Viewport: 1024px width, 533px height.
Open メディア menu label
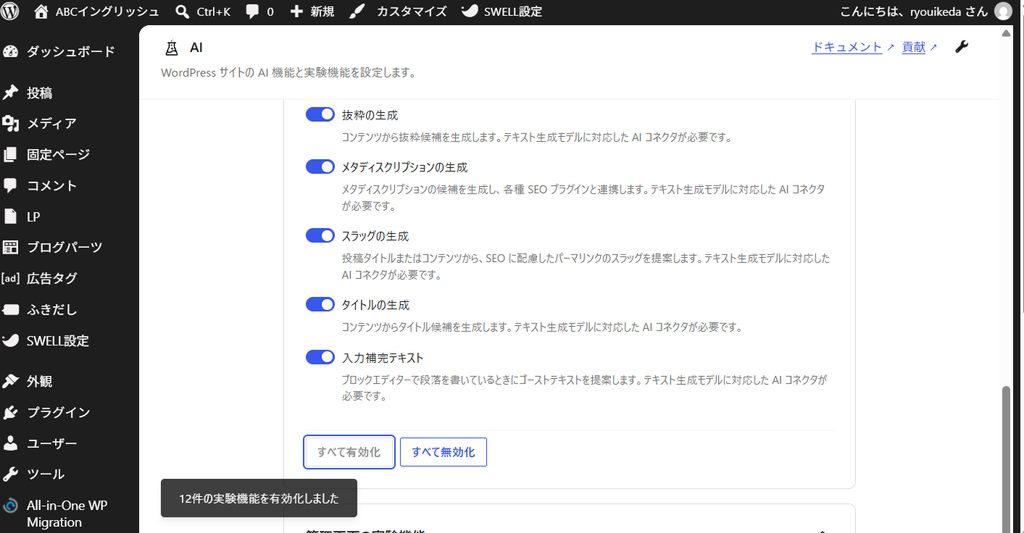(x=52, y=123)
